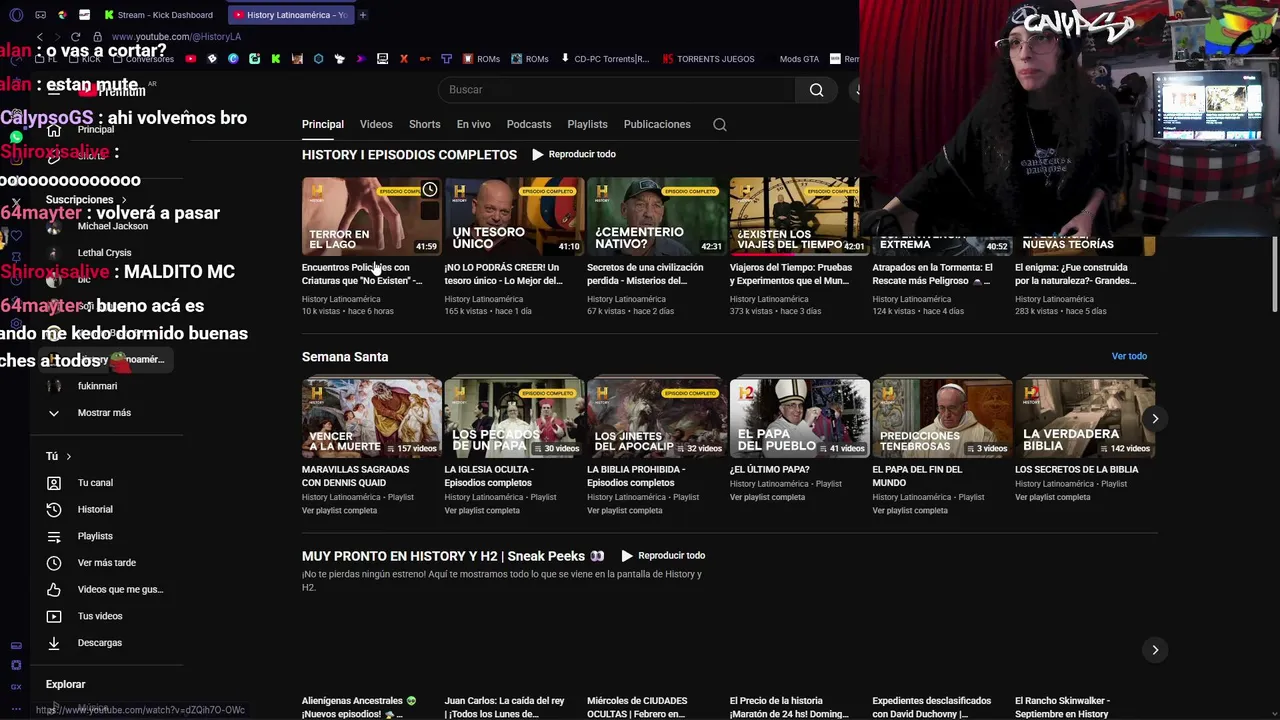The height and width of the screenshot is (720, 1280).
Task: Click the Ver más tarde clock icon
Action: coord(54,563)
